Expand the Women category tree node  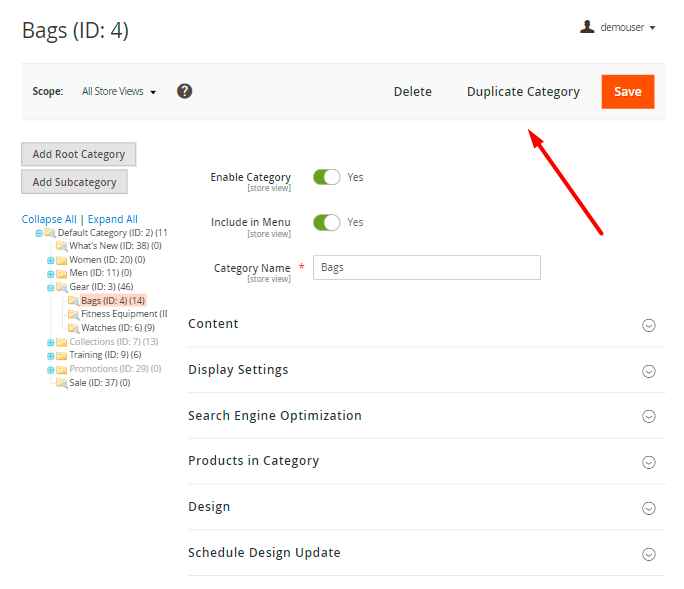click(x=50, y=260)
